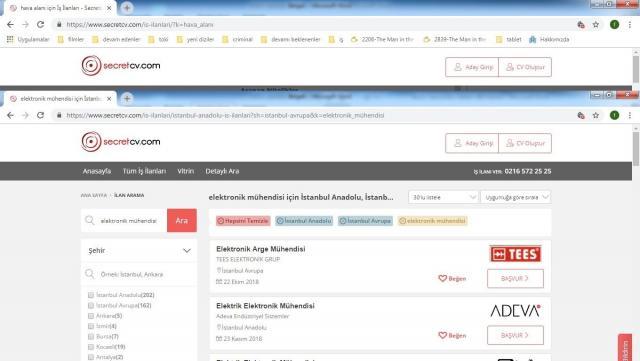The height and width of the screenshot is (361, 640).
Task: Reload the rear hava alanı window
Action: click(40, 25)
